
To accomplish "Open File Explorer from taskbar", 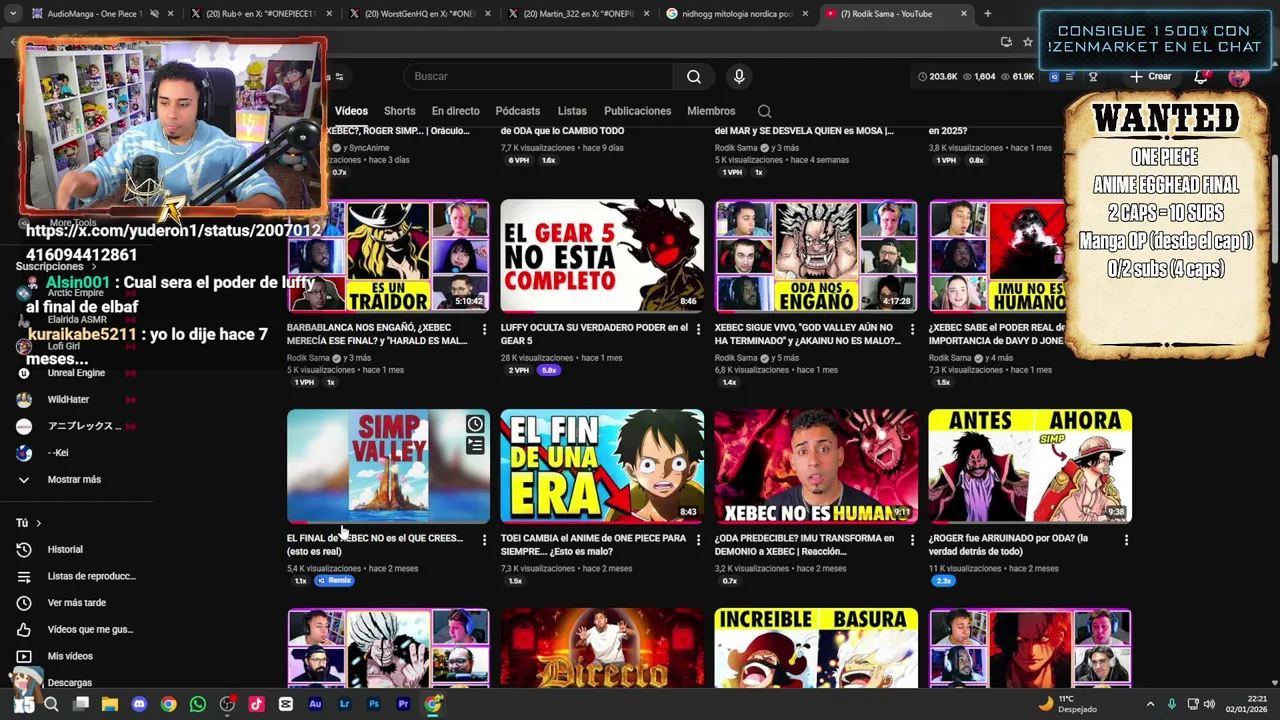I will coord(110,704).
